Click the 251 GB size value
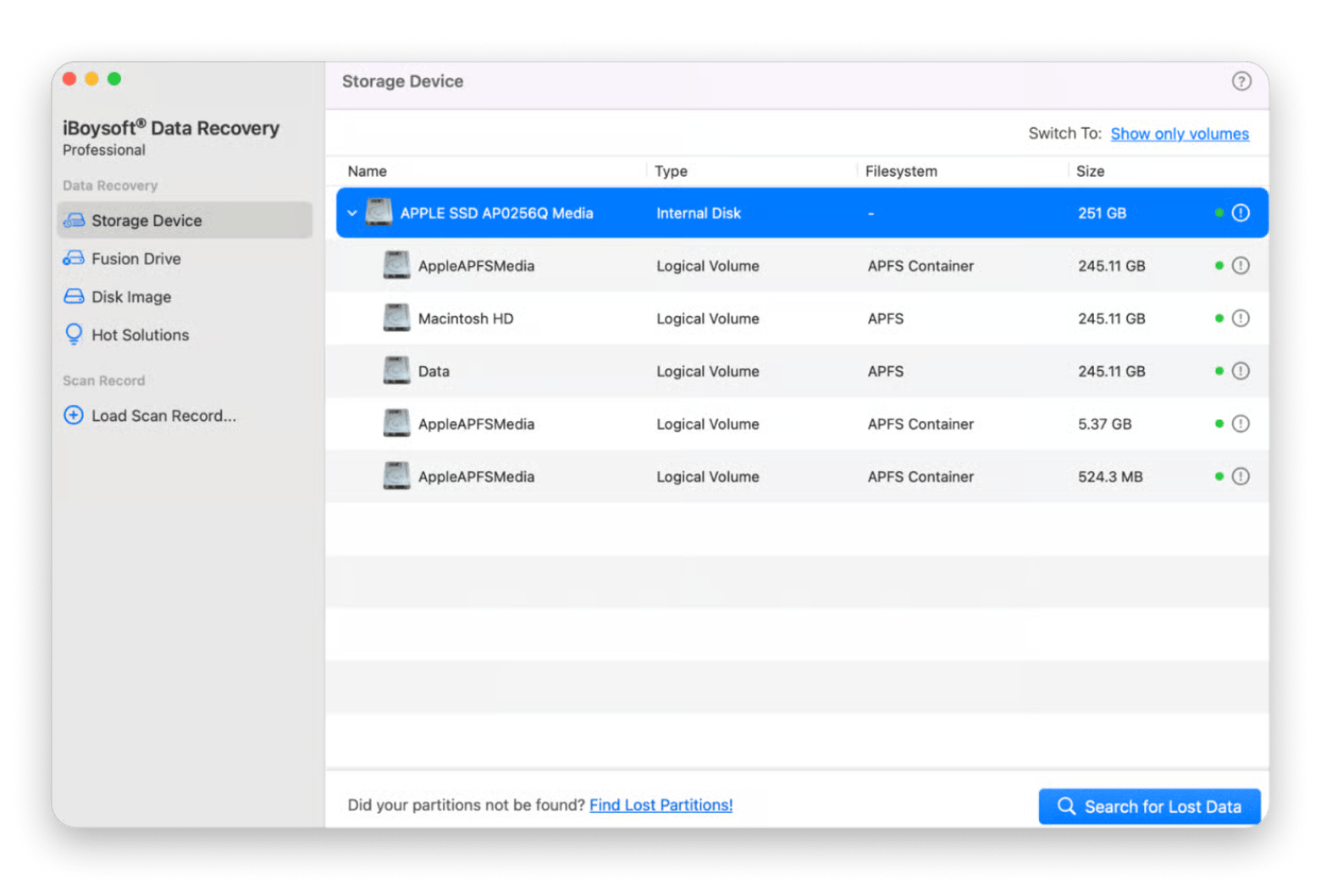Viewport: 1321px width, 896px height. [x=1102, y=213]
